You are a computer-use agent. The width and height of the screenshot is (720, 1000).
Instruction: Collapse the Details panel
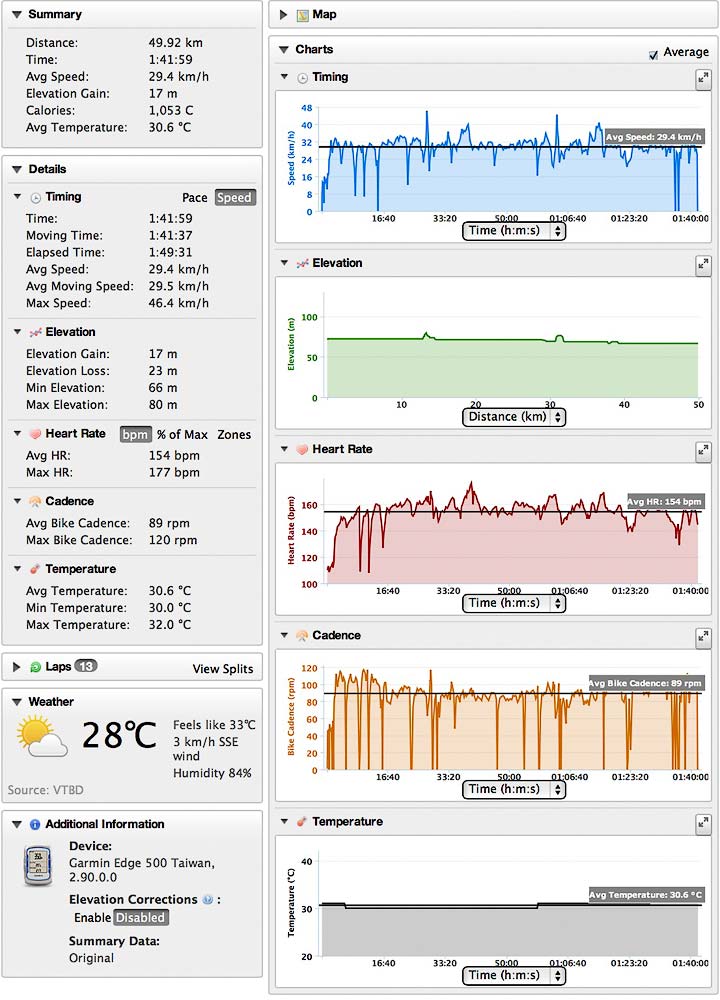click(x=17, y=169)
